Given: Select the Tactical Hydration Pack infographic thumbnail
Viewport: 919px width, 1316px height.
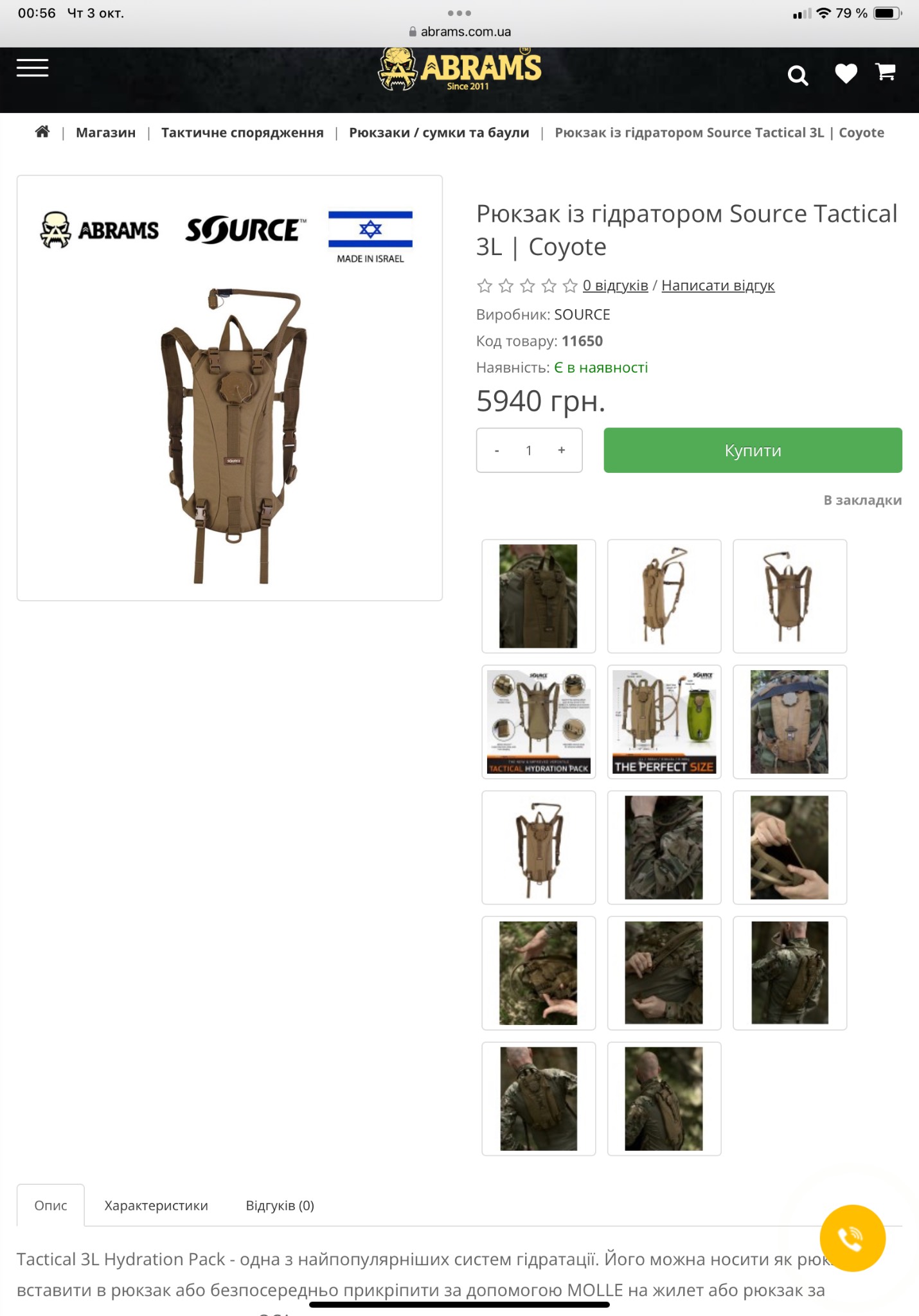Looking at the screenshot, I should coord(539,722).
